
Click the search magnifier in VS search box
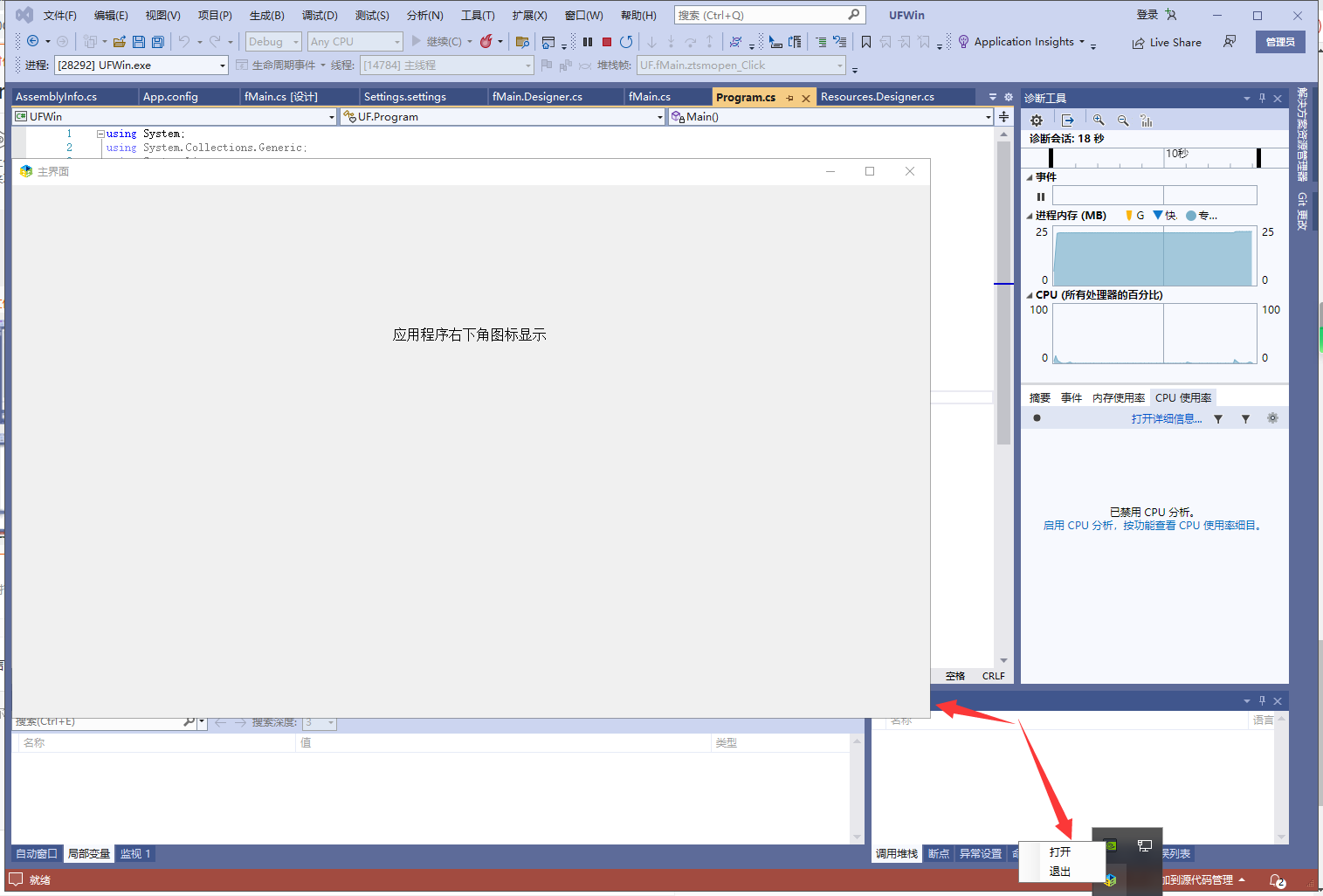pyautogui.click(x=854, y=15)
